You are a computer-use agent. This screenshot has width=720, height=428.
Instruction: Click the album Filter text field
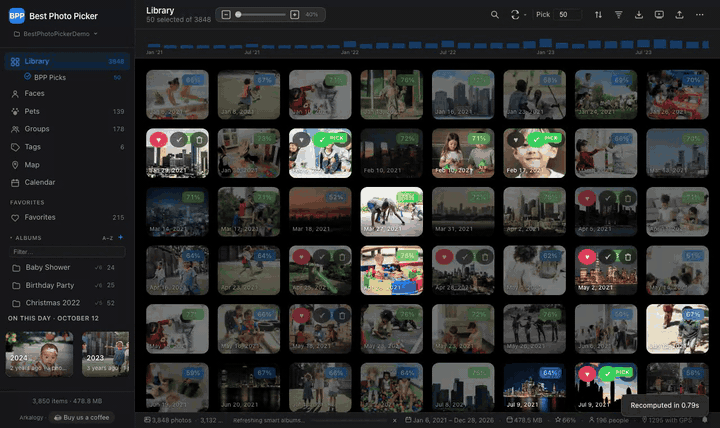(x=67, y=252)
